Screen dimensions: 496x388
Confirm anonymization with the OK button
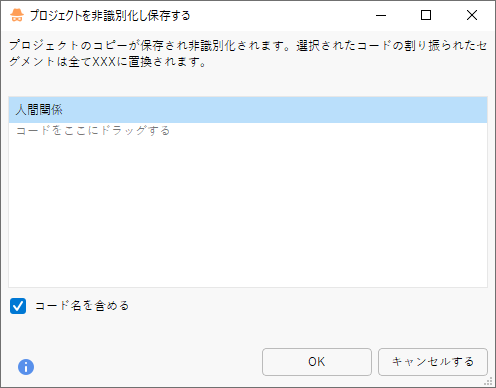[317, 362]
